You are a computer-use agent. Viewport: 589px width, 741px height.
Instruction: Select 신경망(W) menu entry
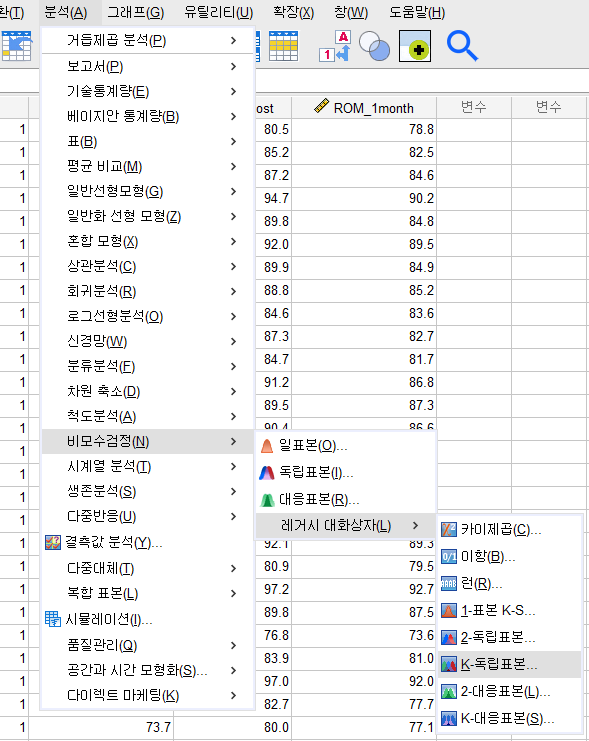pos(148,341)
